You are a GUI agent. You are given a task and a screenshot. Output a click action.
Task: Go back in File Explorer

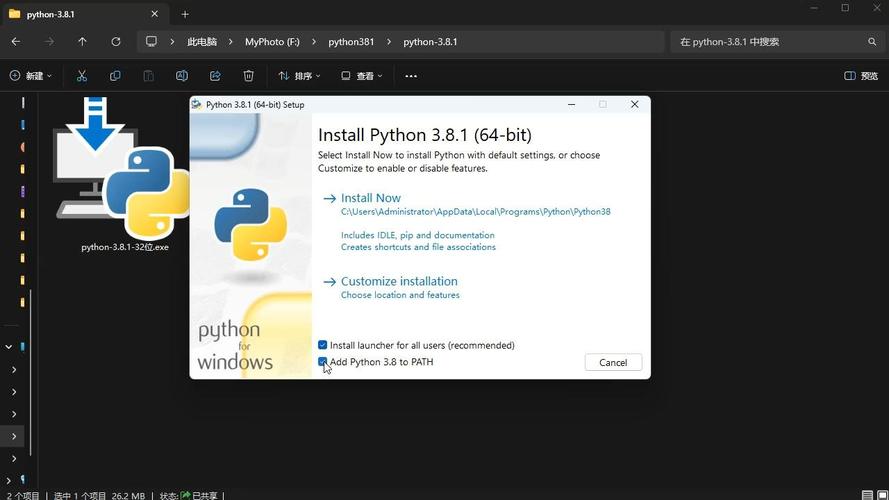pos(16,42)
